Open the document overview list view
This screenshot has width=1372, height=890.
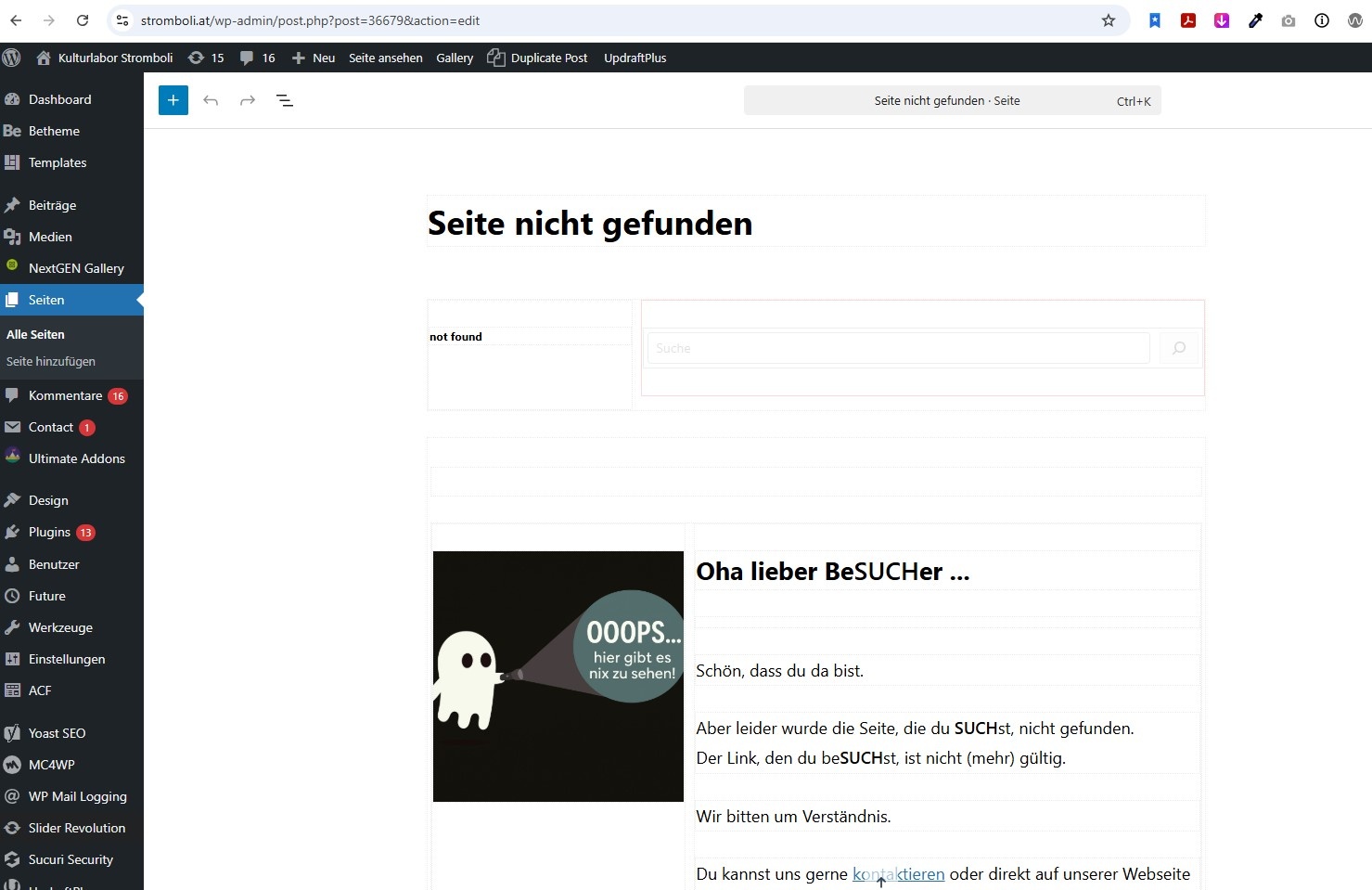[x=285, y=100]
